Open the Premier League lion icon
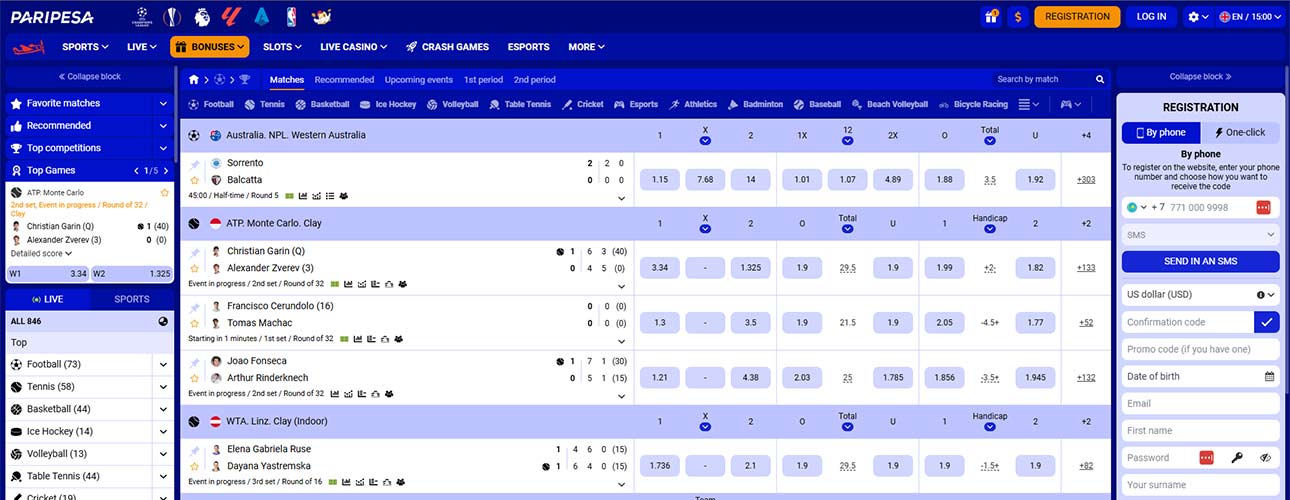The width and height of the screenshot is (1290, 500). 202,16
